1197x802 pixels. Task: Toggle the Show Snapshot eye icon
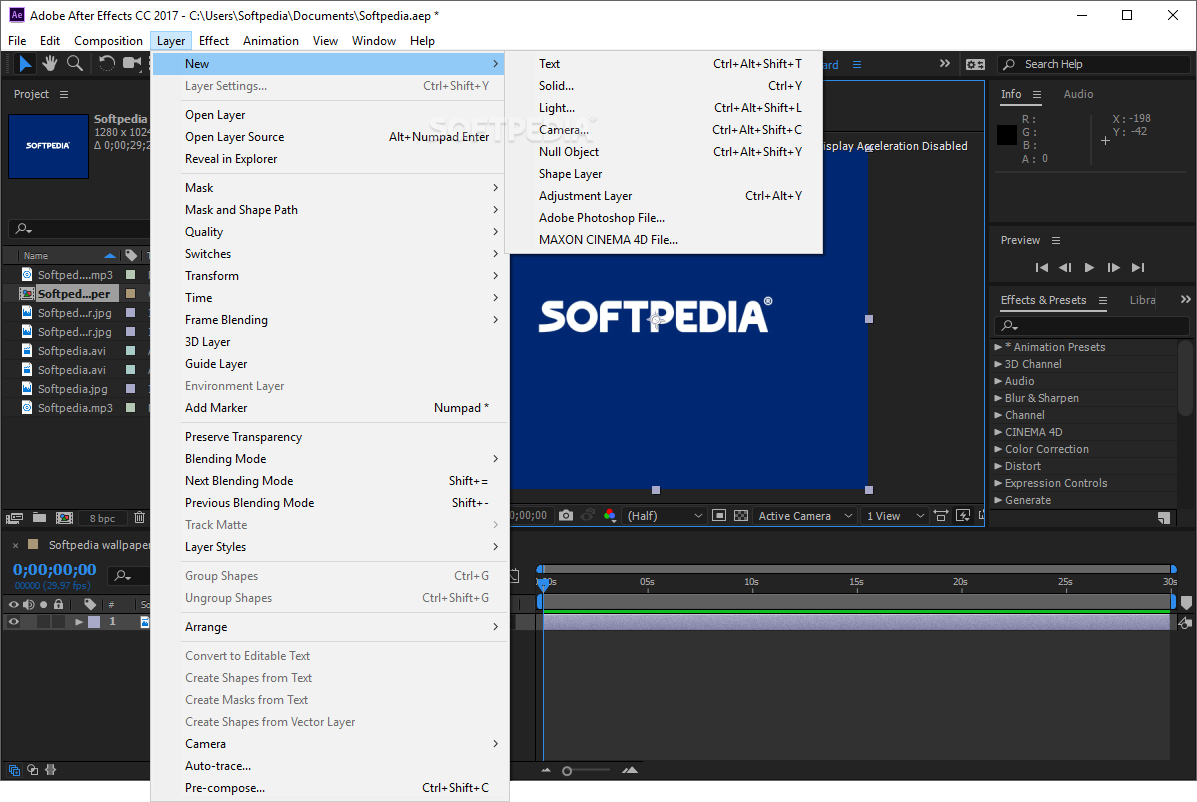[587, 516]
